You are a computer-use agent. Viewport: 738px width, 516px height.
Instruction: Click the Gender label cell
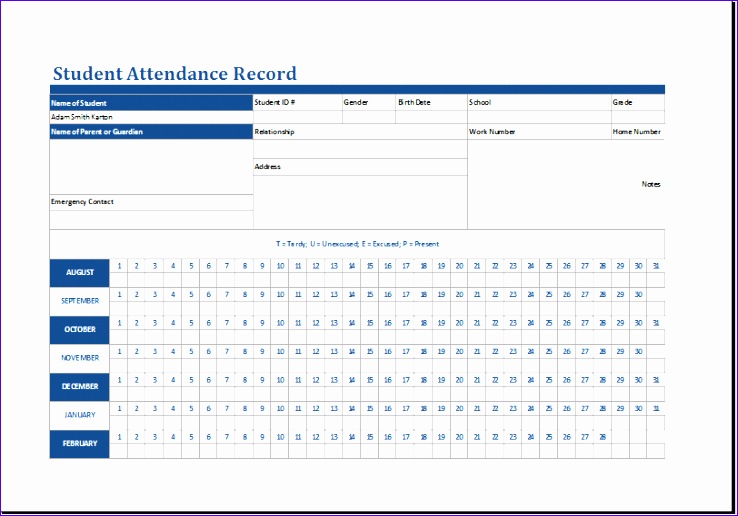pos(369,102)
